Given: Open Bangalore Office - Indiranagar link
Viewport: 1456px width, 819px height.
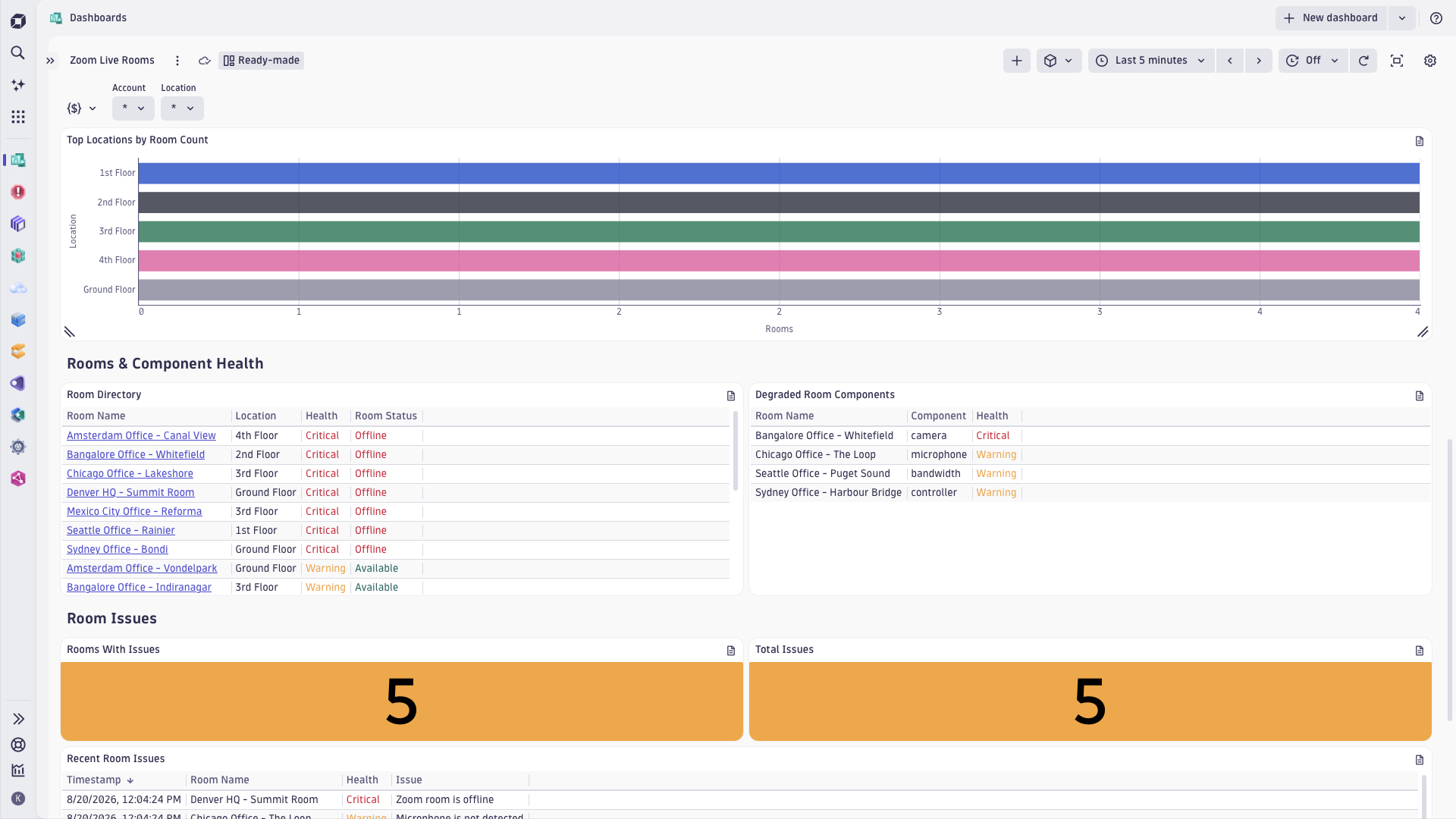Looking at the screenshot, I should pyautogui.click(x=139, y=588).
